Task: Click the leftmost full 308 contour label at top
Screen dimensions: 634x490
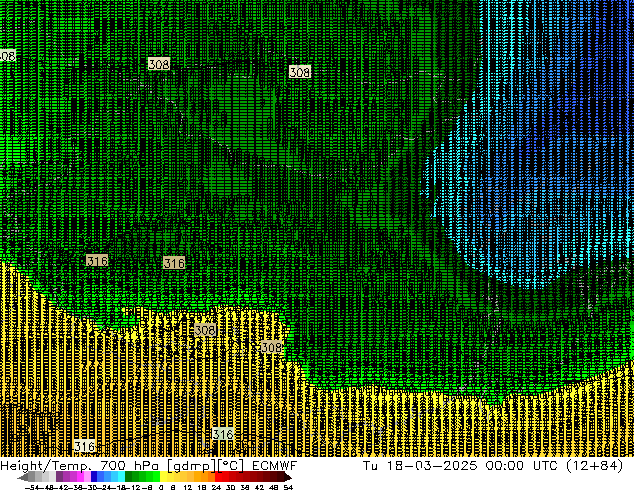Action: tap(158, 64)
